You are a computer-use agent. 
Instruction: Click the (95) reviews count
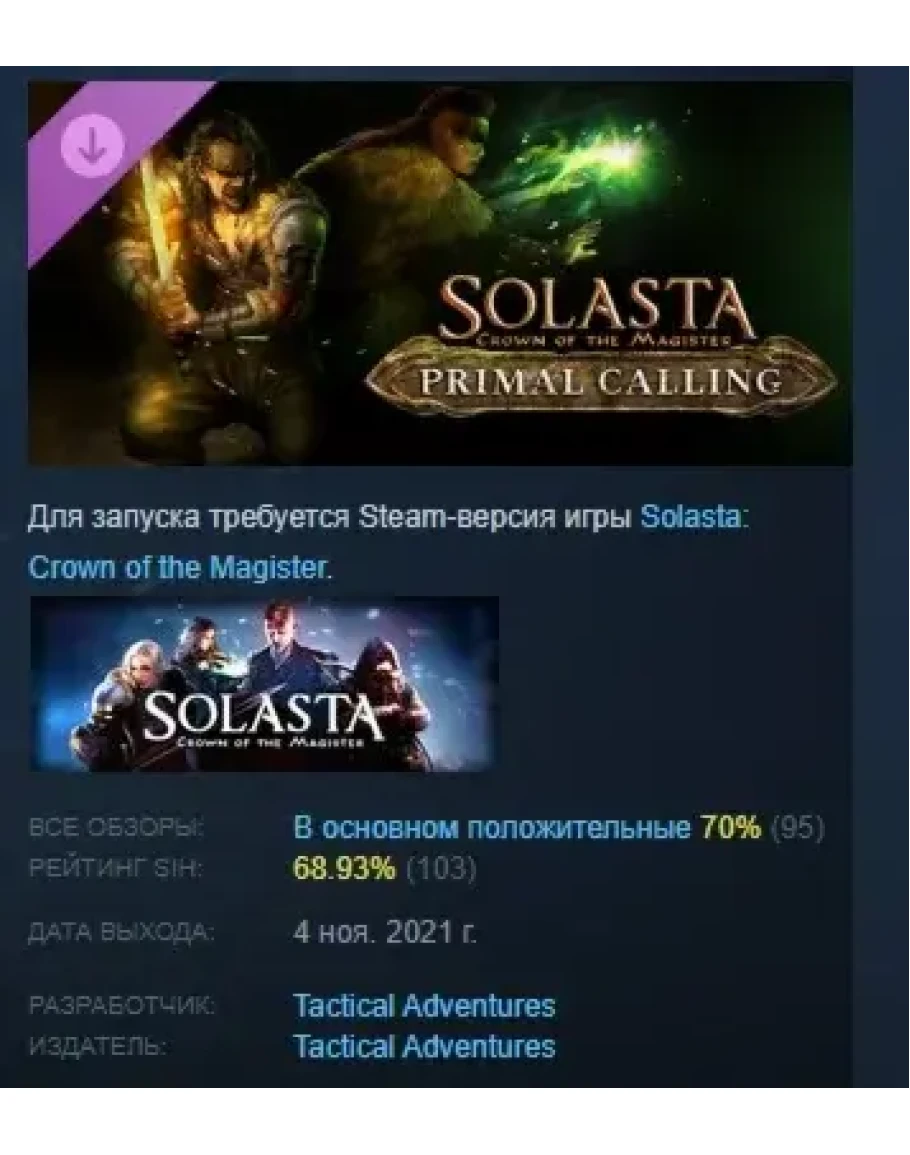pos(797,828)
